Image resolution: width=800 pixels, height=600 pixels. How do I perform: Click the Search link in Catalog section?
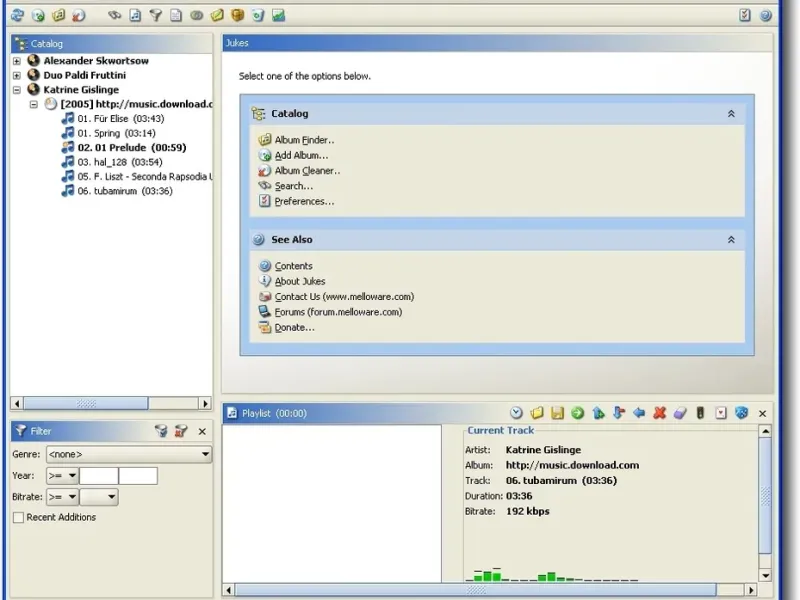[x=294, y=186]
